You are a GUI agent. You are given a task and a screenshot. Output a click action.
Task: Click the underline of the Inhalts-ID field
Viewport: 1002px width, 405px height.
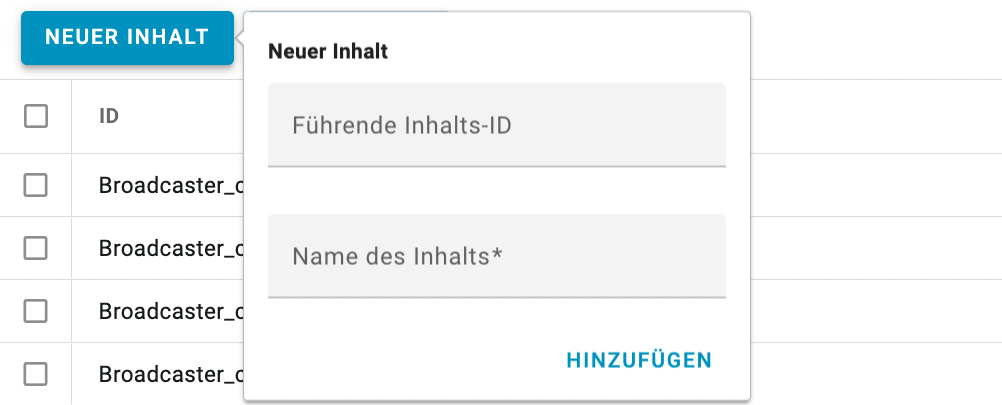click(x=497, y=165)
